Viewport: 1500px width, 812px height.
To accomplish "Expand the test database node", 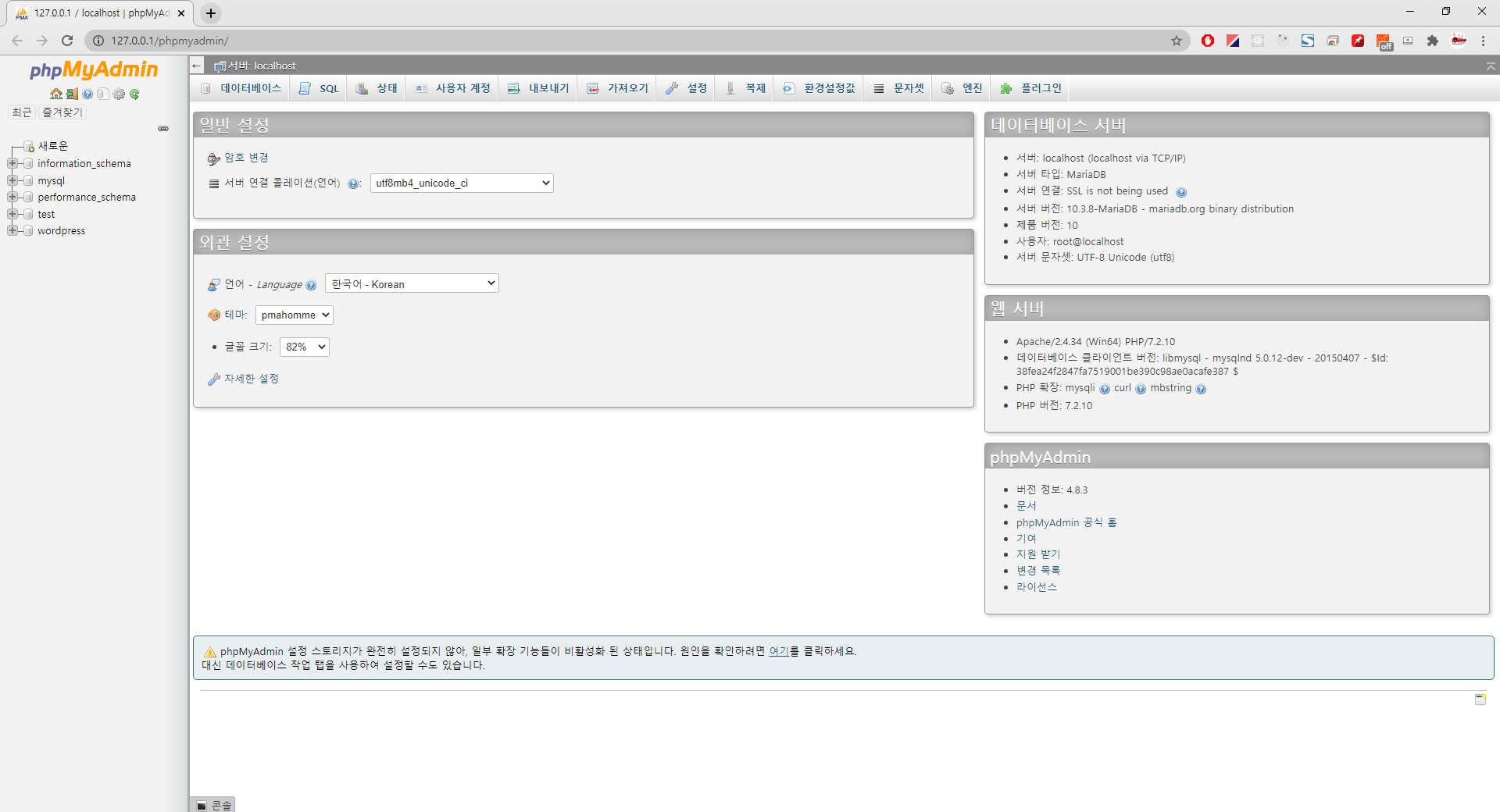I will [12, 214].
